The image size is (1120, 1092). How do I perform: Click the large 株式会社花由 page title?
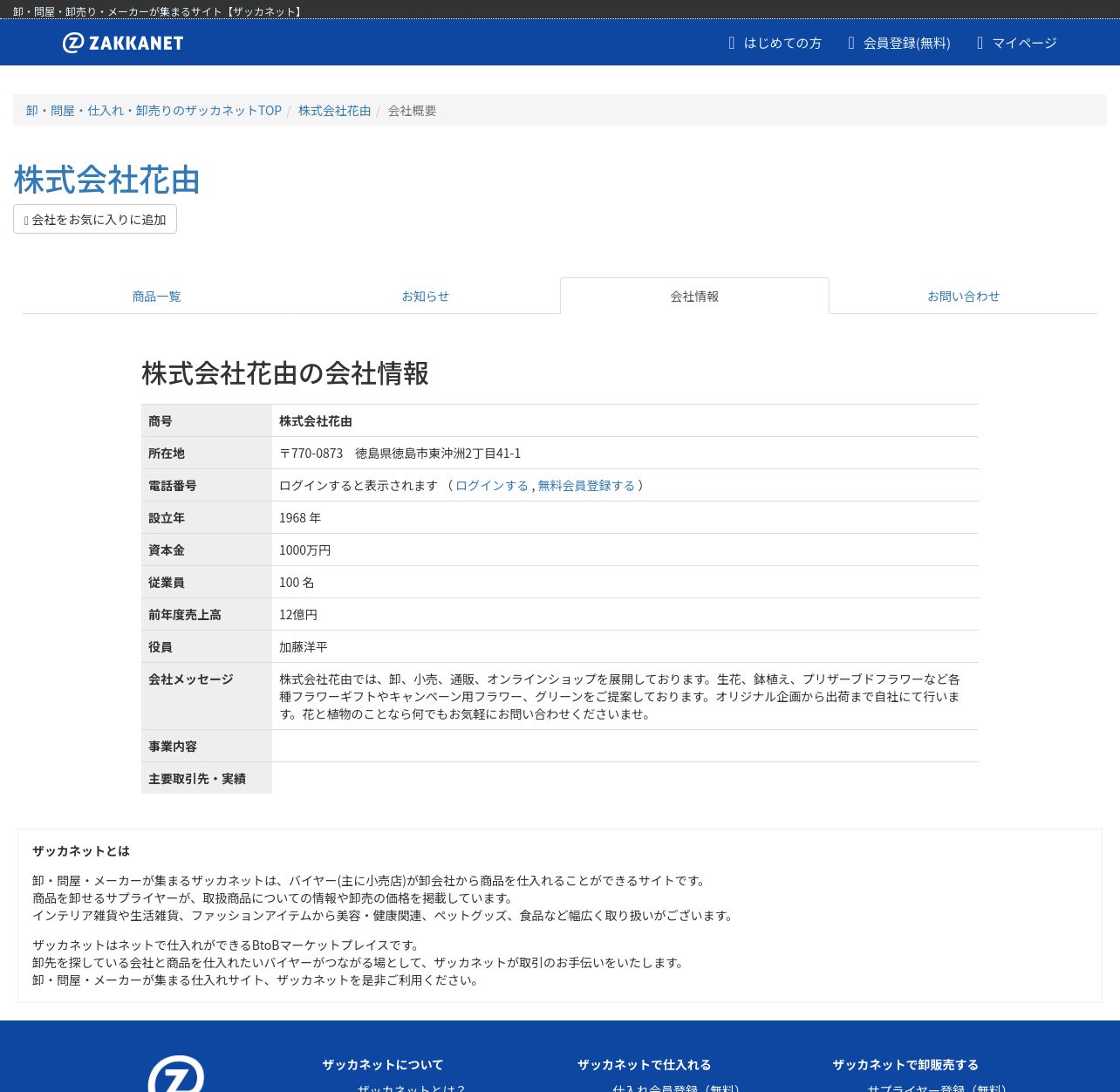pos(106,180)
